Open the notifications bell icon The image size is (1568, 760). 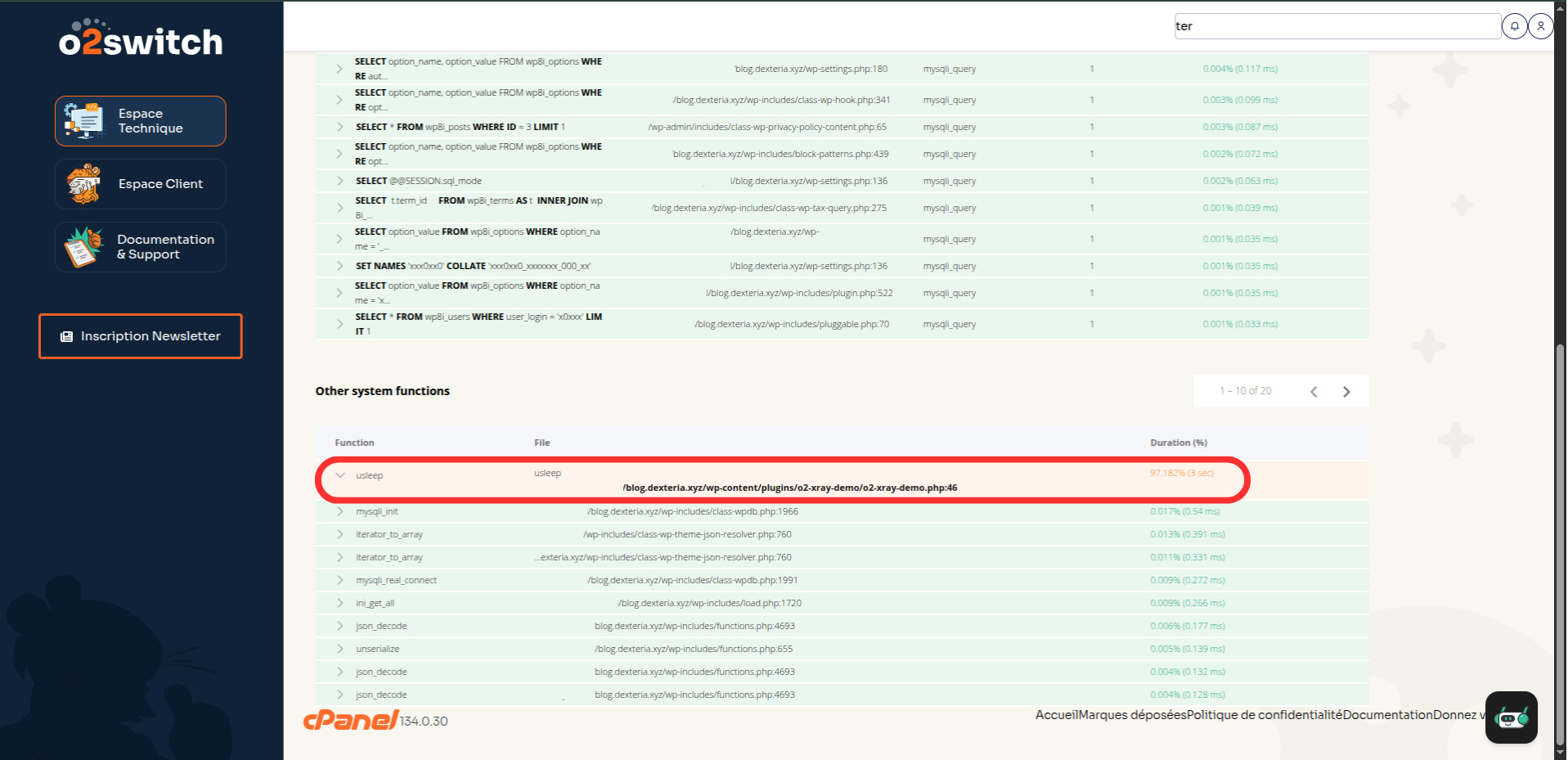[x=1515, y=26]
